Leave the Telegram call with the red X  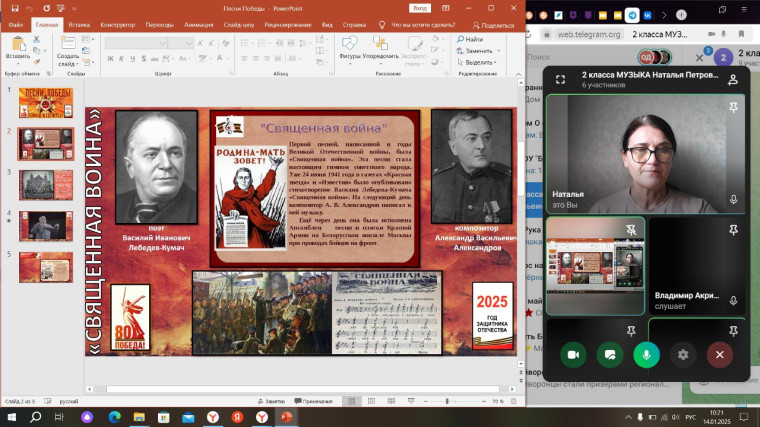720,355
